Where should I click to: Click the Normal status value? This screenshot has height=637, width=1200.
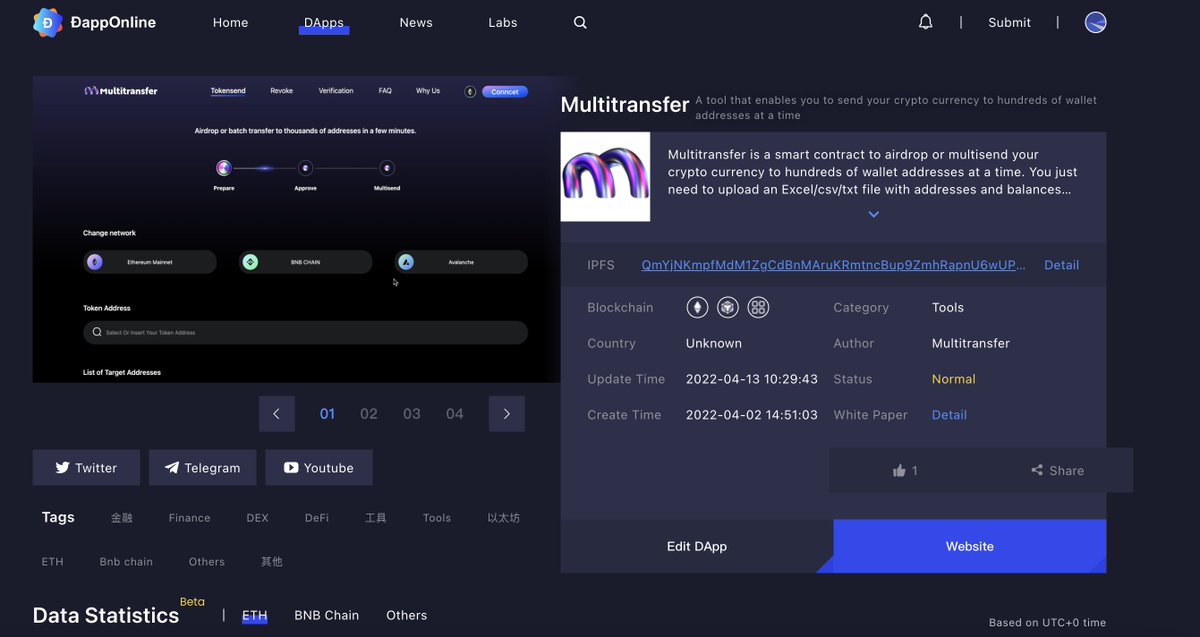pyautogui.click(x=953, y=379)
